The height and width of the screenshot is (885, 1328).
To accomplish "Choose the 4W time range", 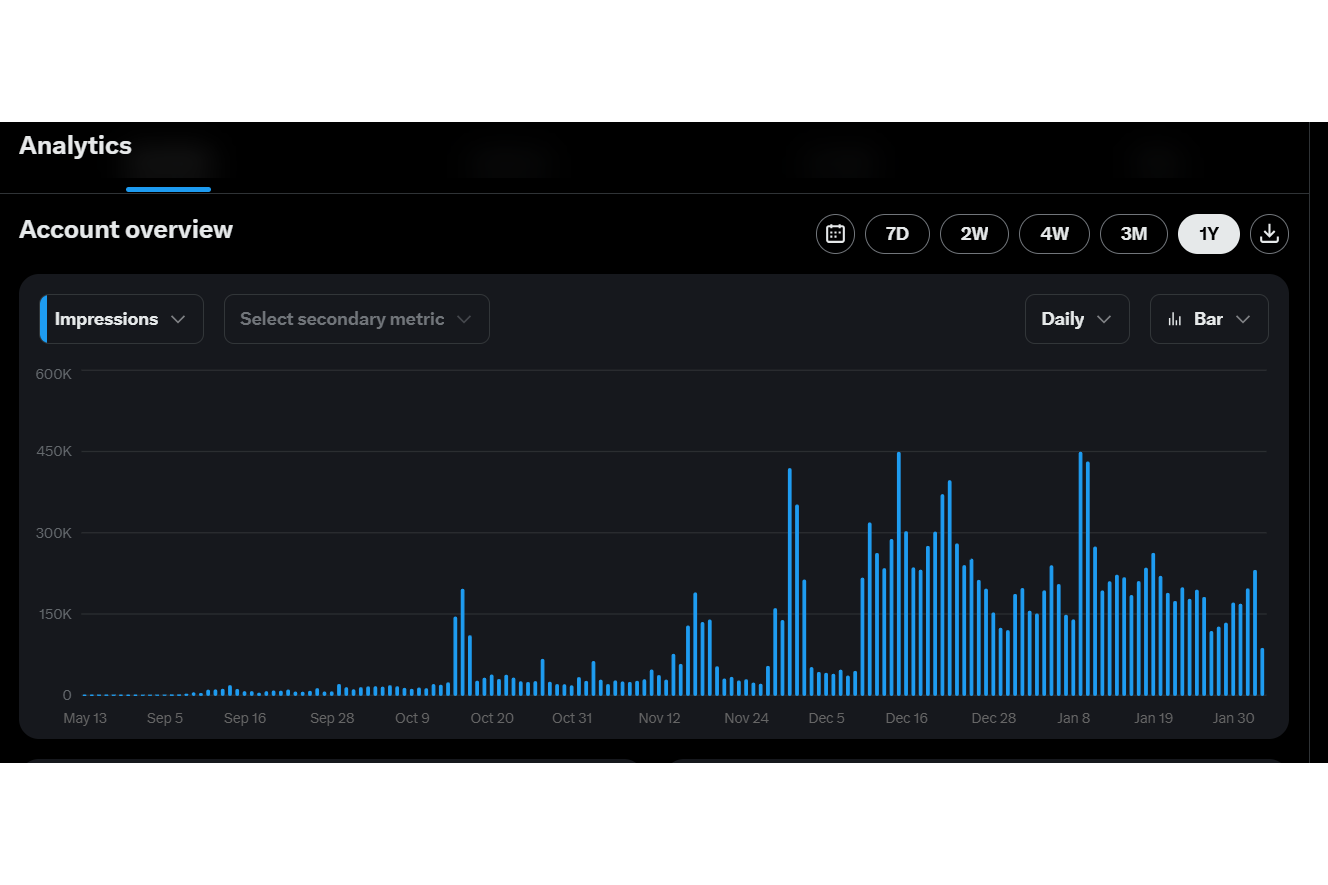I will coord(1054,234).
